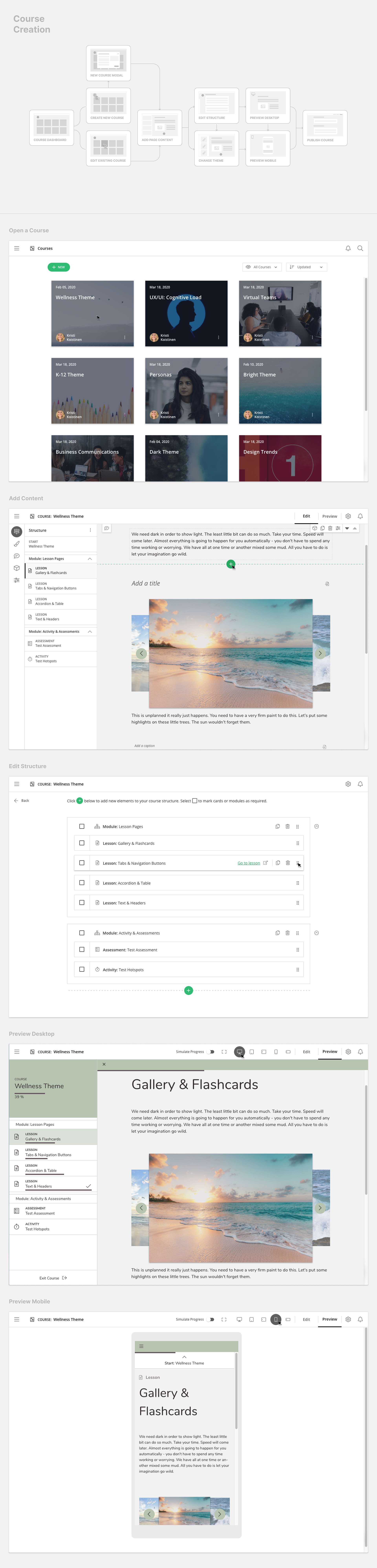The height and width of the screenshot is (1568, 377).
Task: Check Module: Activity & Assessments checkbox
Action: coord(82,933)
